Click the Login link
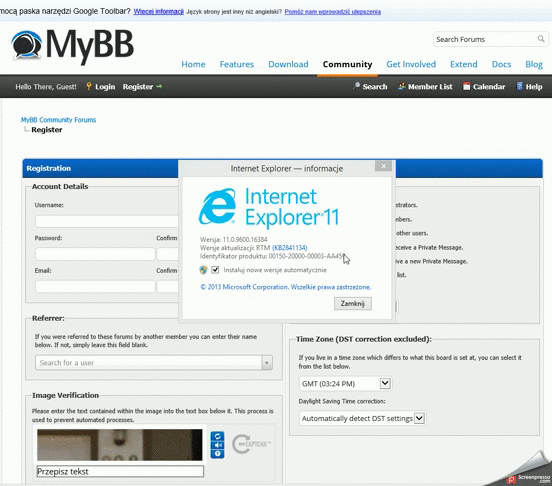The width and height of the screenshot is (552, 486). (105, 87)
